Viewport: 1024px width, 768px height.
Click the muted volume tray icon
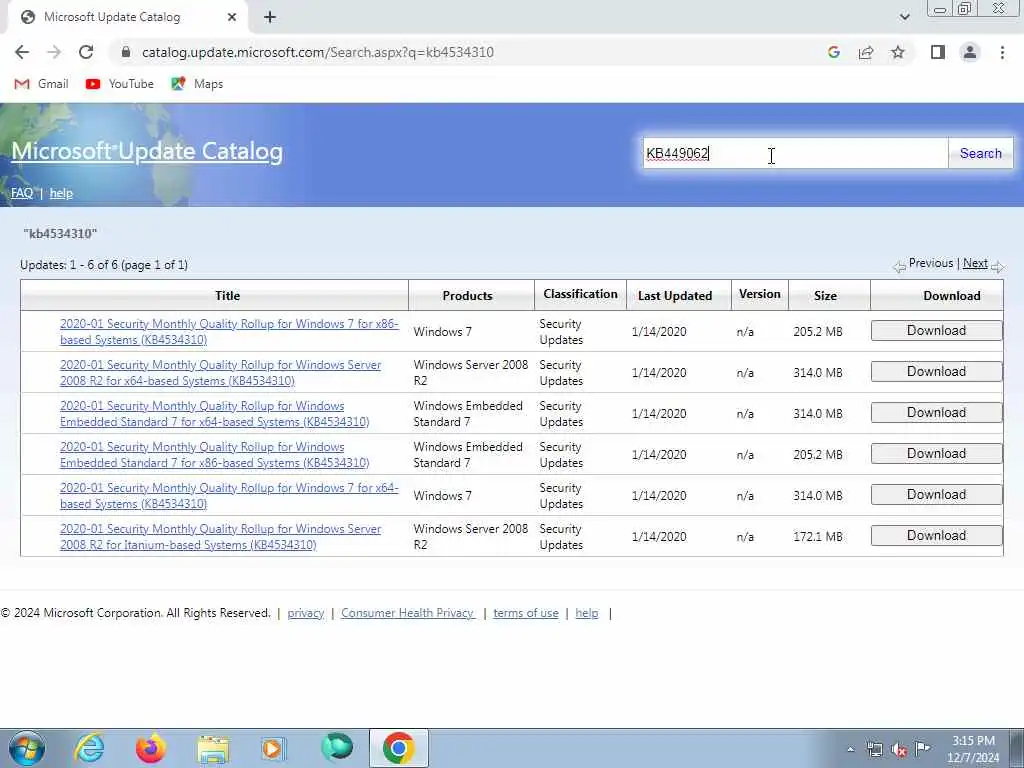(899, 750)
